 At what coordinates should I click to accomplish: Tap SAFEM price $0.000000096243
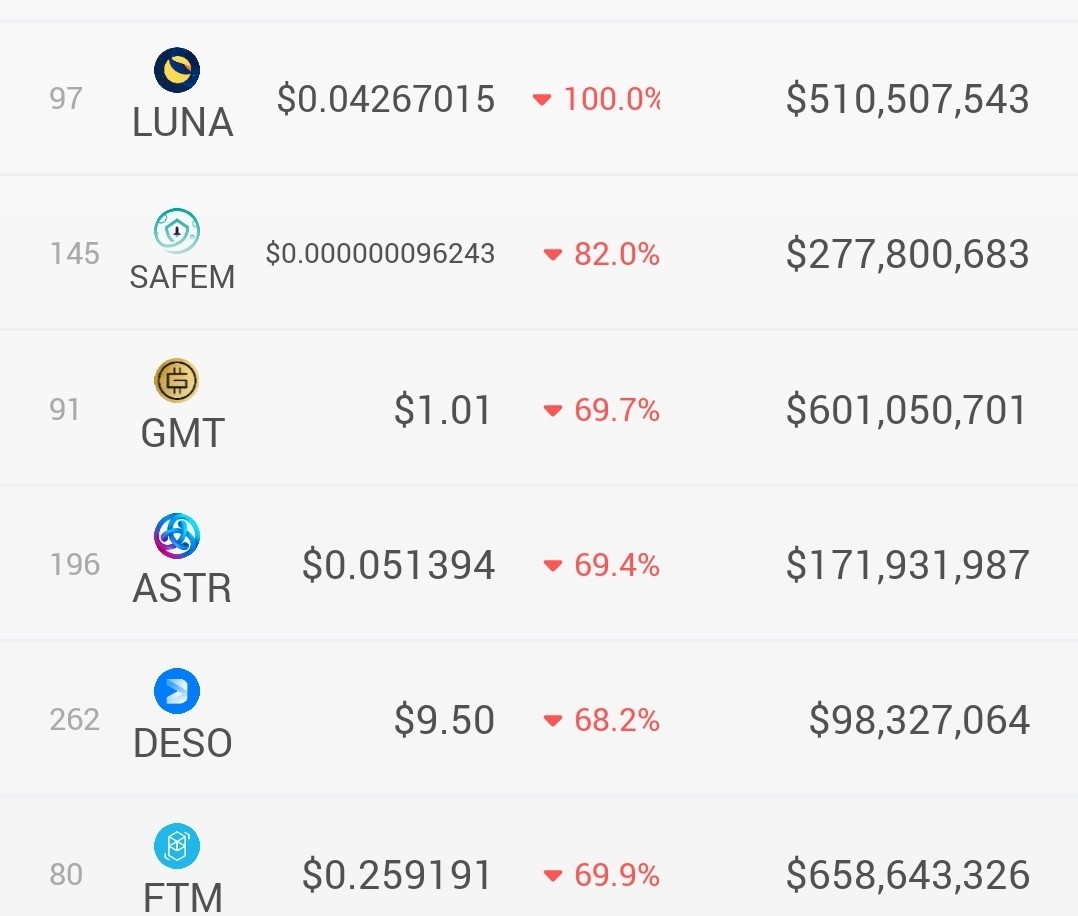[380, 253]
